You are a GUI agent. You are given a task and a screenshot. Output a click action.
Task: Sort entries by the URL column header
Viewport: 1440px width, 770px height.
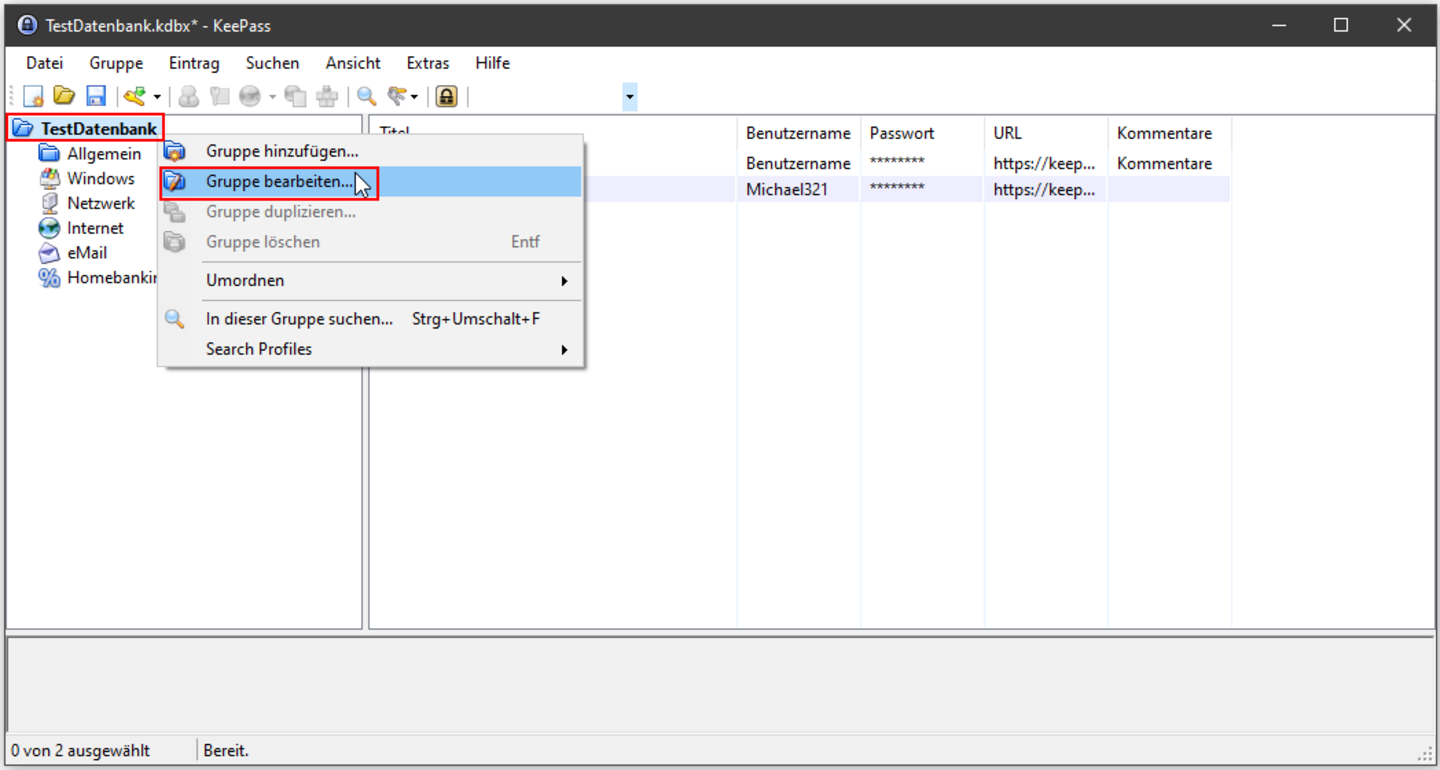[1046, 133]
